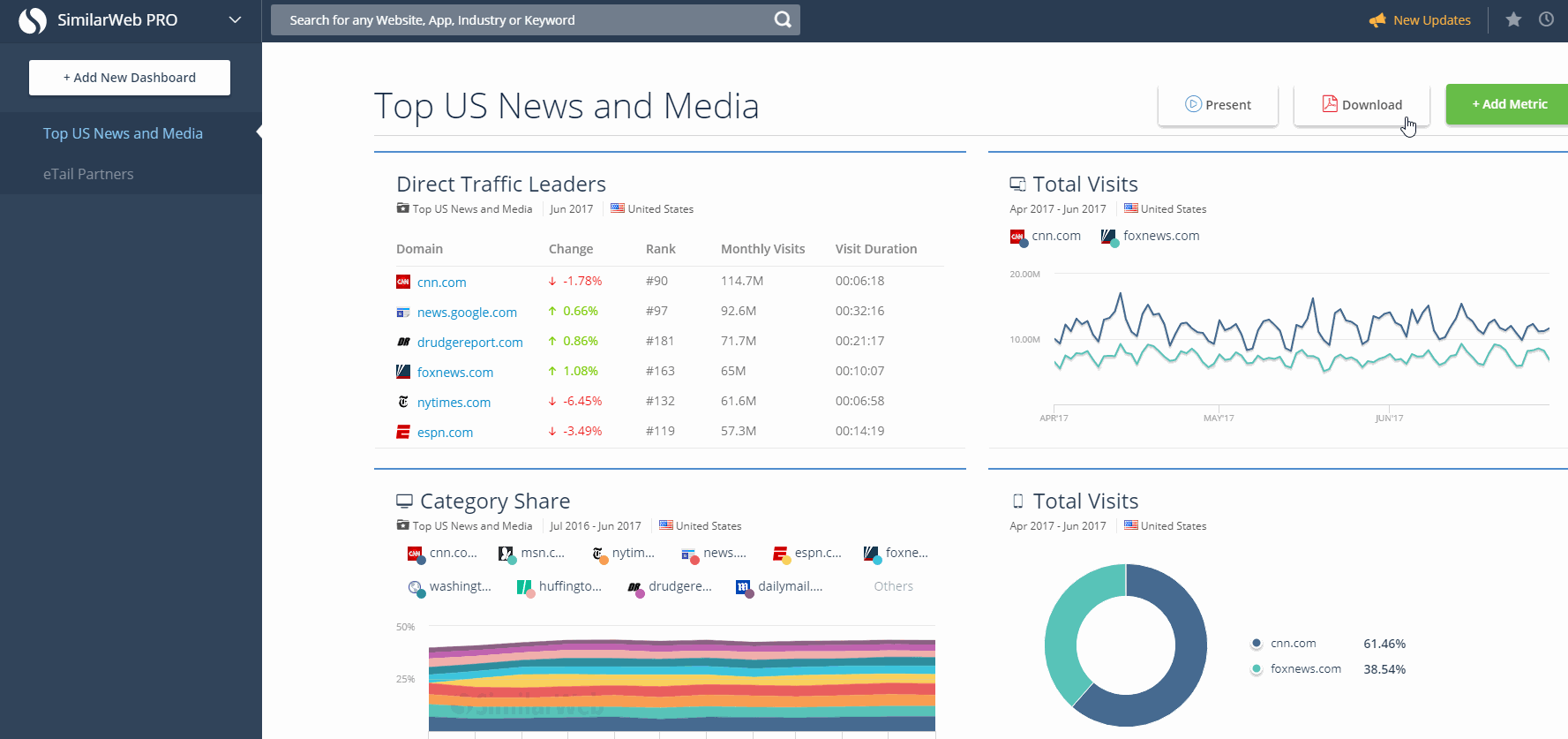1568x739 pixels.
Task: Click foxnews.com teal dot in donut legend
Action: click(1256, 669)
